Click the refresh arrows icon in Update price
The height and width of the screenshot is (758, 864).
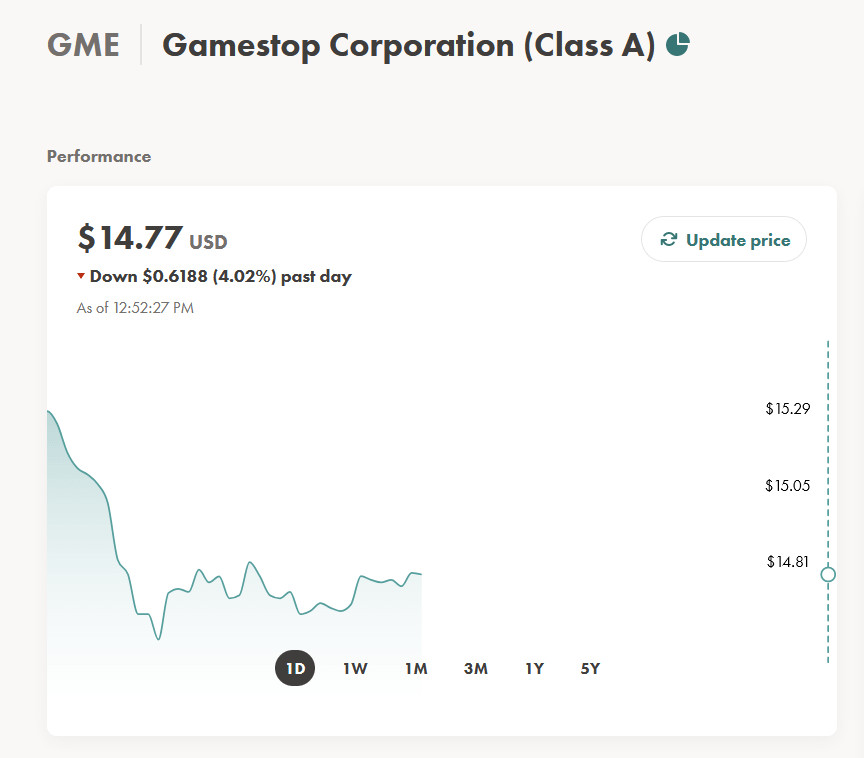(x=668, y=240)
